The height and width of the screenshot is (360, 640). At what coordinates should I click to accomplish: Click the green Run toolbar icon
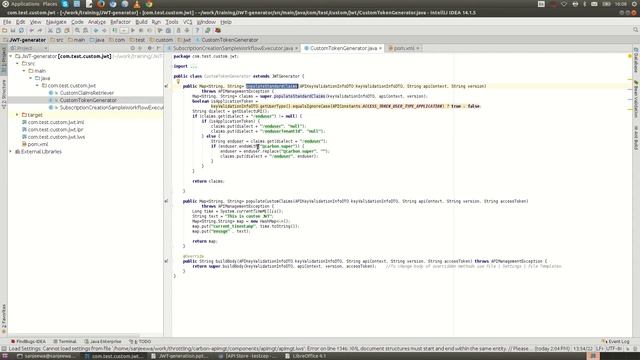point(133,30)
